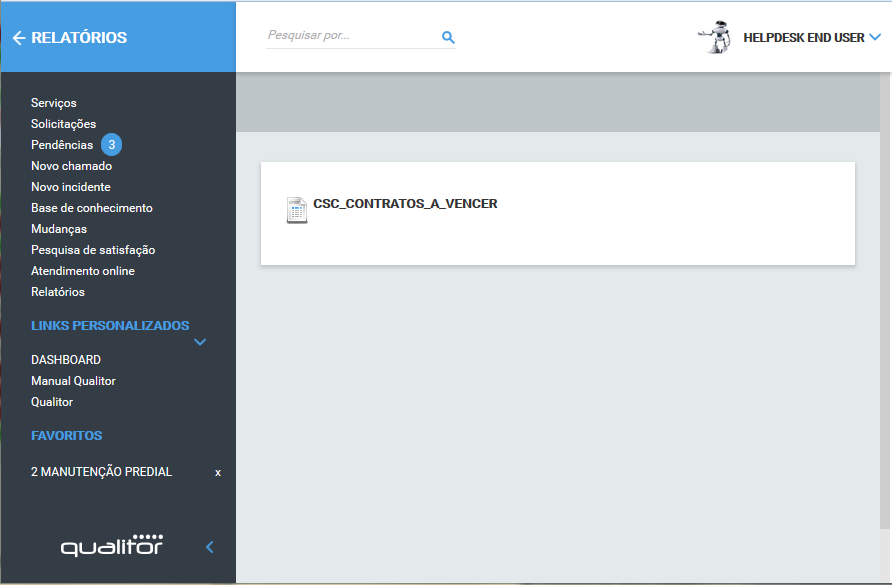The height and width of the screenshot is (585, 892).
Task: Open the HELPDESK END USER dropdown
Action: 875,38
